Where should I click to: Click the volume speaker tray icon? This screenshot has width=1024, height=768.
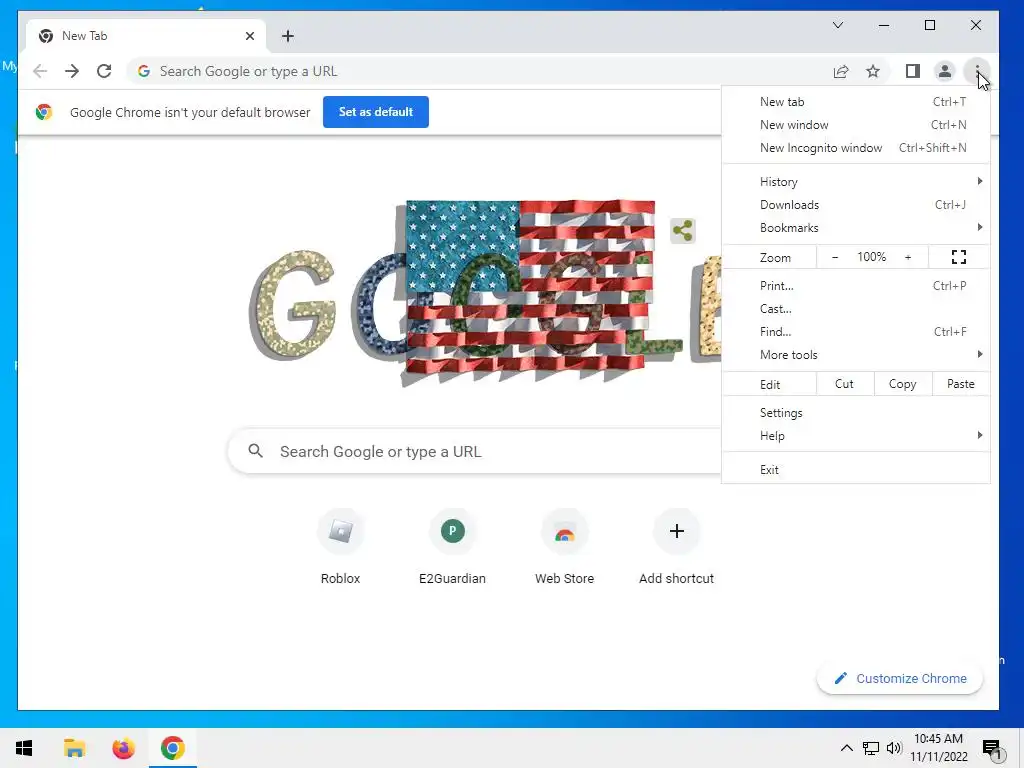tap(894, 748)
